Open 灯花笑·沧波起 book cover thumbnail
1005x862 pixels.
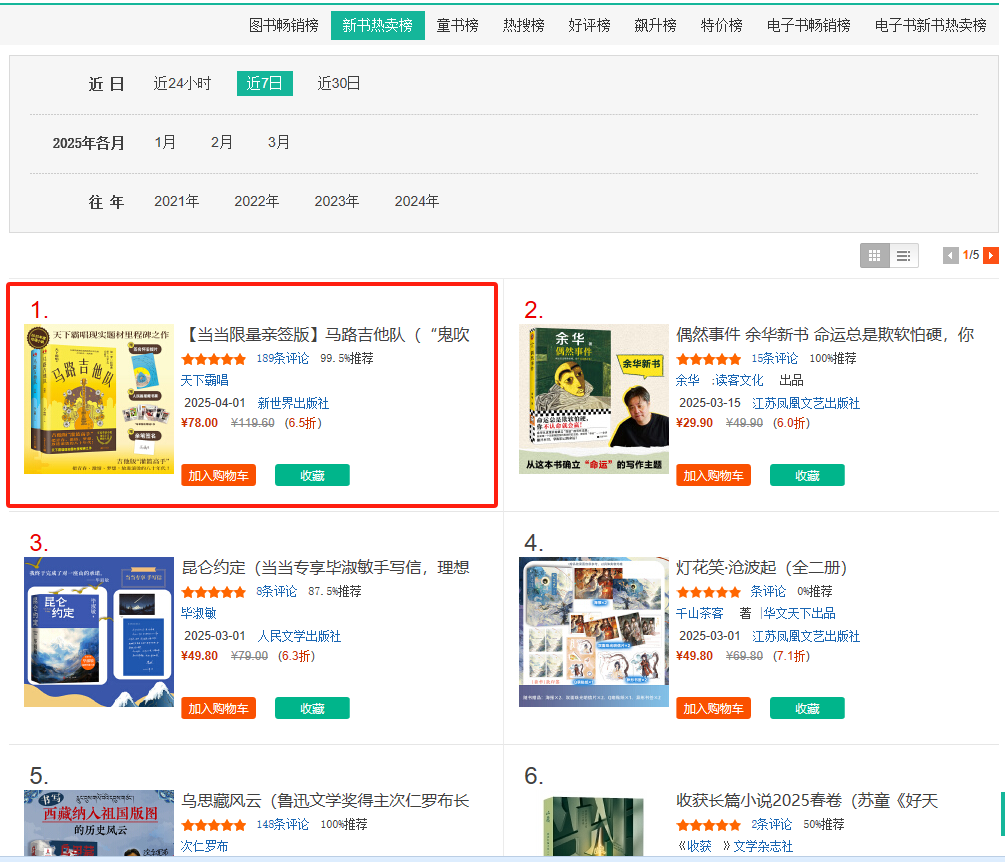click(594, 632)
